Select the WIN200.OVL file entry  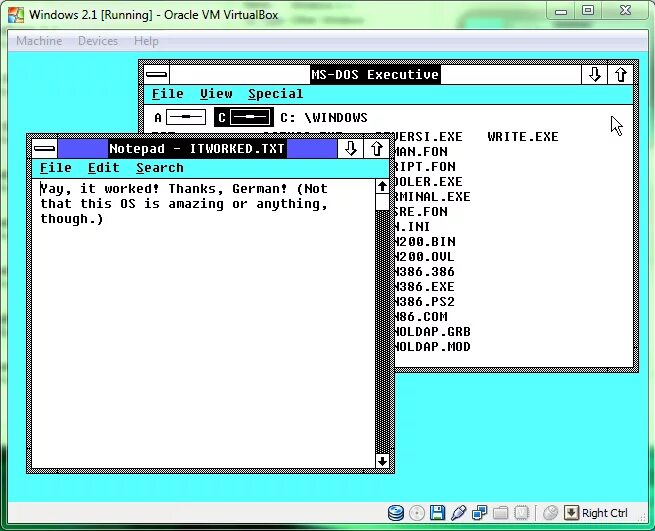424,257
